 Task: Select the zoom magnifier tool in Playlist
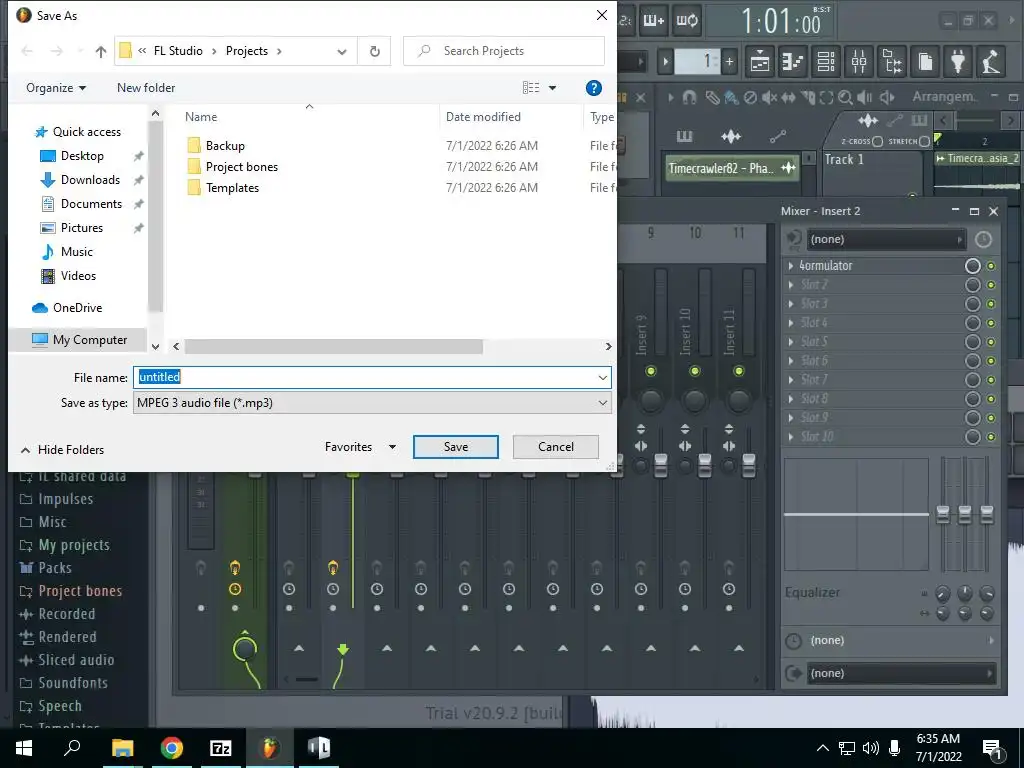coord(845,97)
